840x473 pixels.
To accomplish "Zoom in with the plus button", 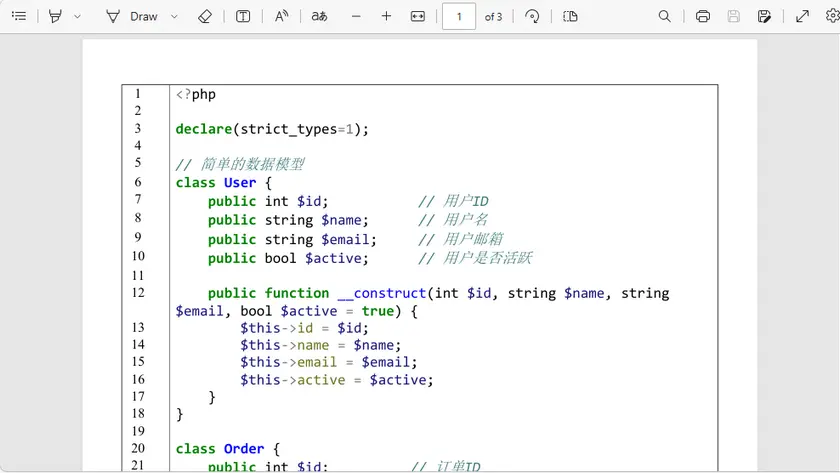I will click(x=386, y=16).
